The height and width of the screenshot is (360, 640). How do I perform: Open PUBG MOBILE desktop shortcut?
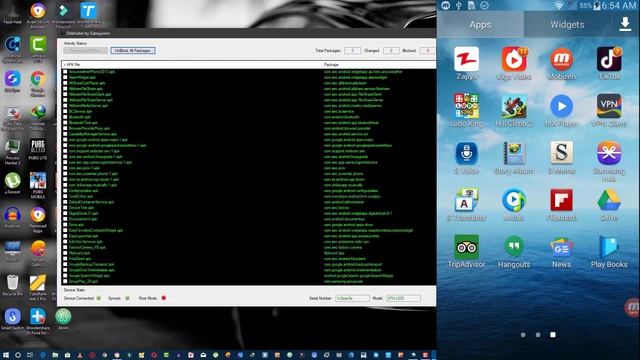pyautogui.click(x=38, y=181)
